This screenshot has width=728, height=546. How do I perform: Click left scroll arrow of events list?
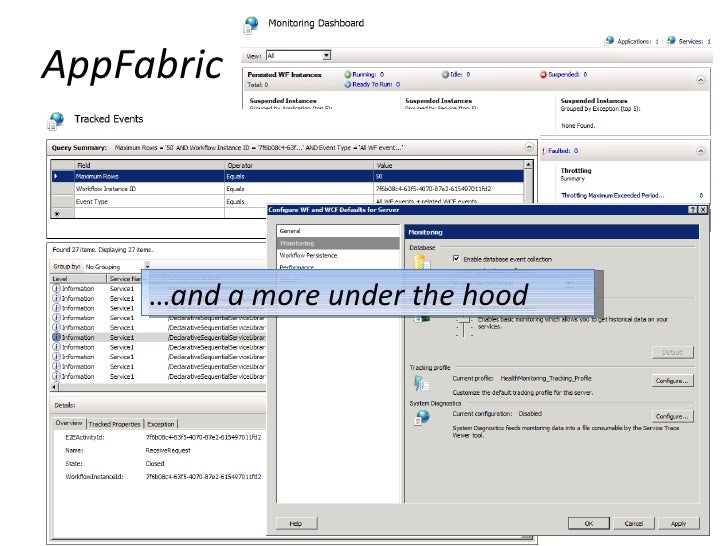(54, 387)
